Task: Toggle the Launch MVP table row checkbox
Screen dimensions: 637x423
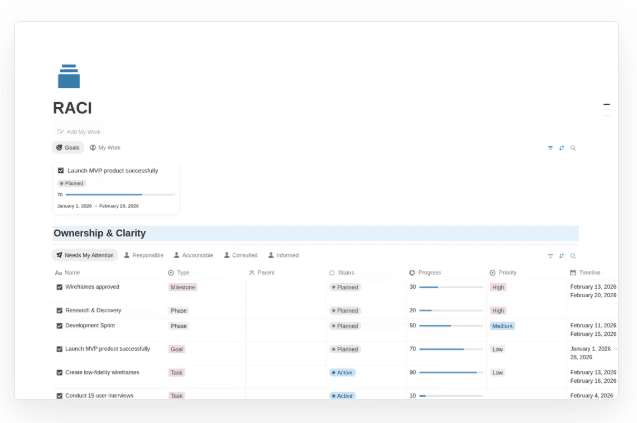Action: (59, 349)
